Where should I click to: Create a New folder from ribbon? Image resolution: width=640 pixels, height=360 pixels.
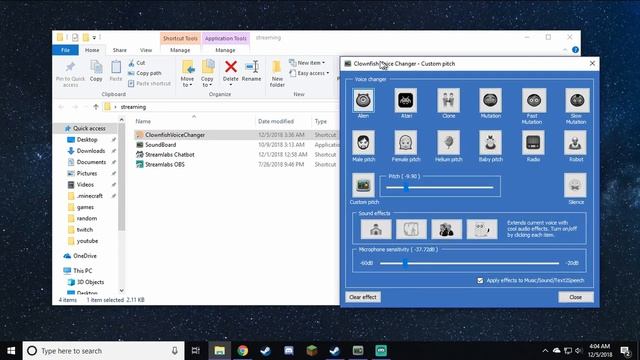[x=277, y=73]
